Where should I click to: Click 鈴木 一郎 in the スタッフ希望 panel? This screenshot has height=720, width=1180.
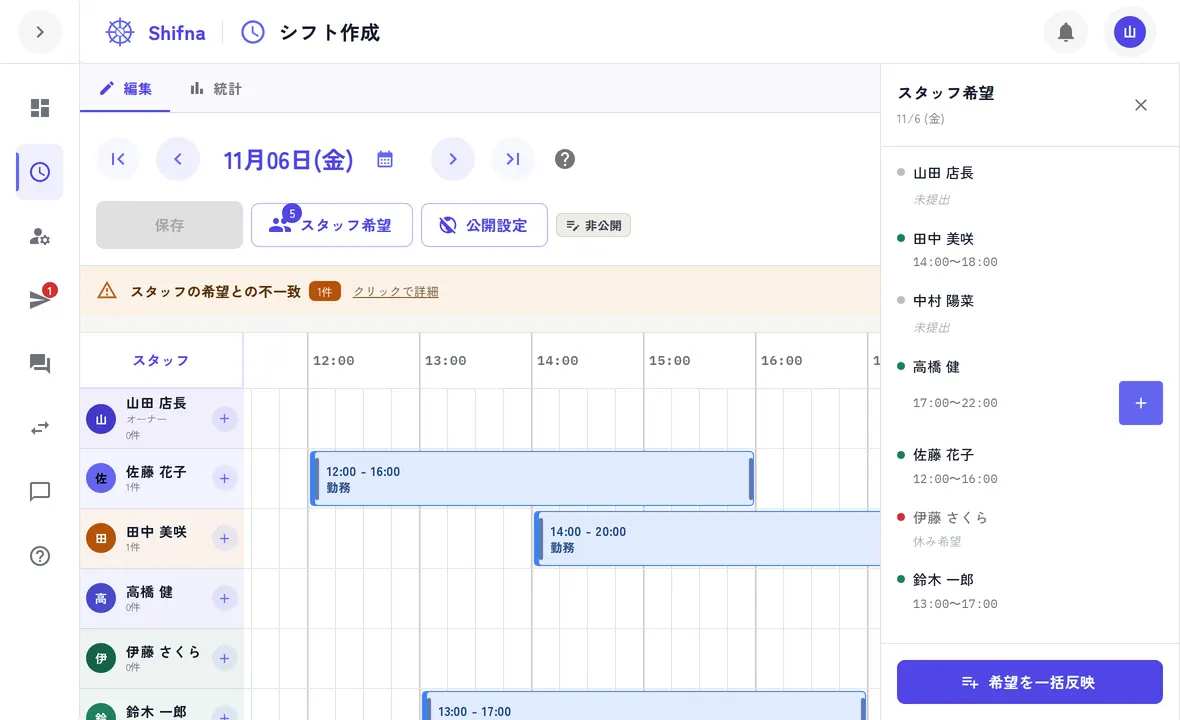(943, 580)
